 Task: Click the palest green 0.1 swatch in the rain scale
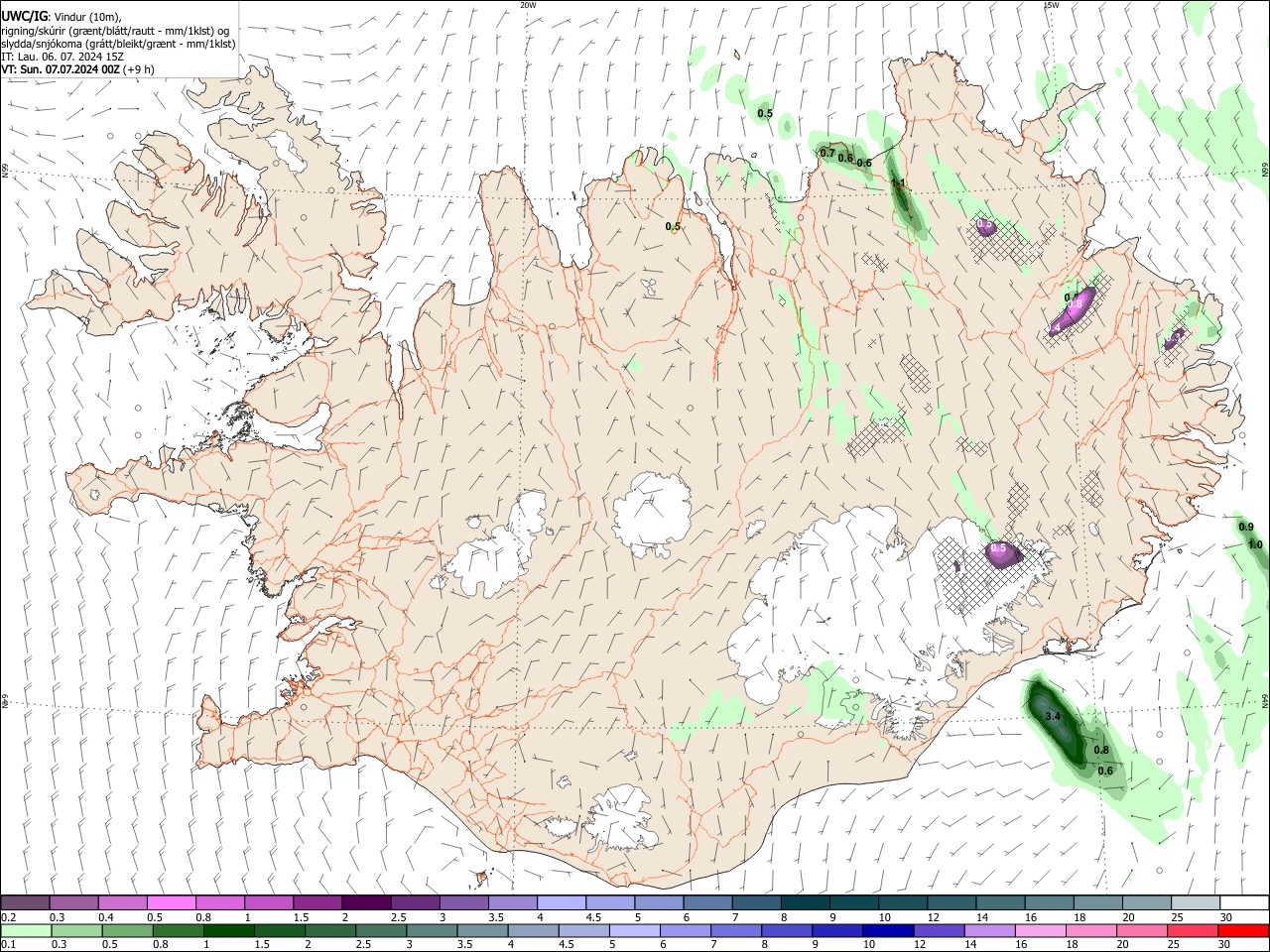26,930
